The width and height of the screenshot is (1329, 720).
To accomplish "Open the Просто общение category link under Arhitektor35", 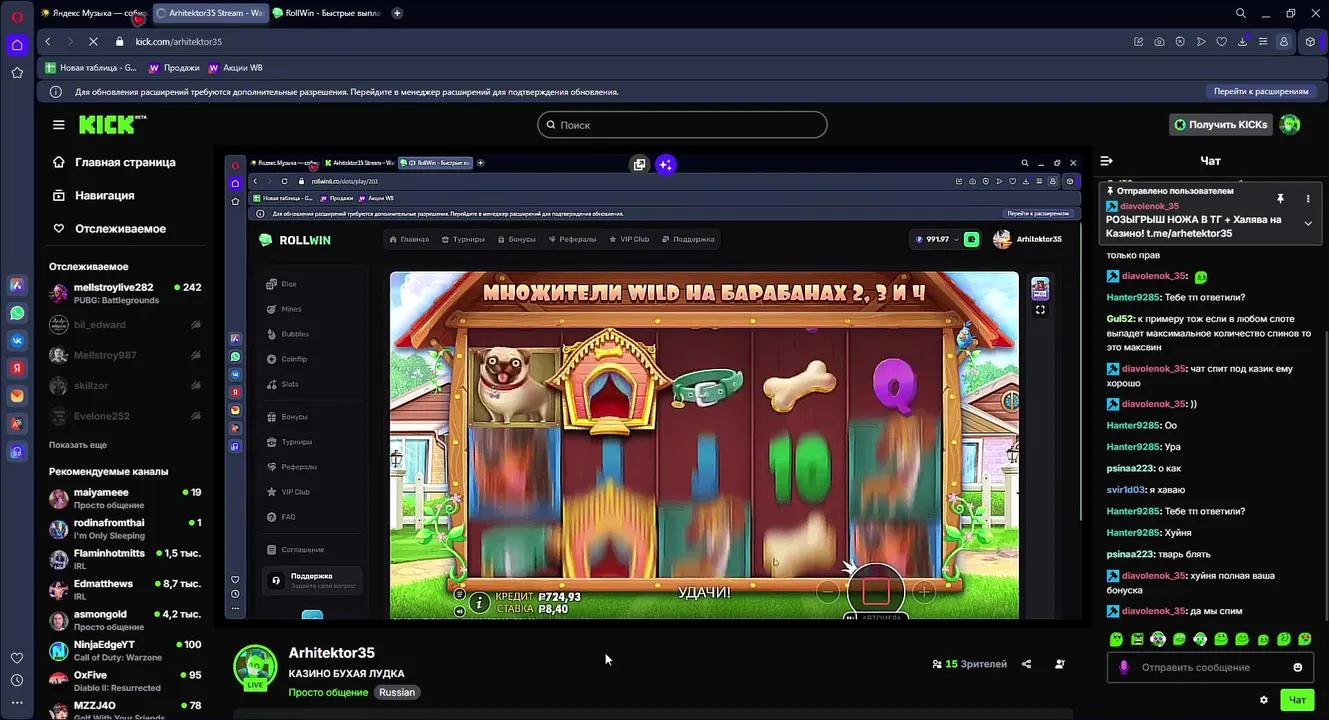I will [x=328, y=692].
